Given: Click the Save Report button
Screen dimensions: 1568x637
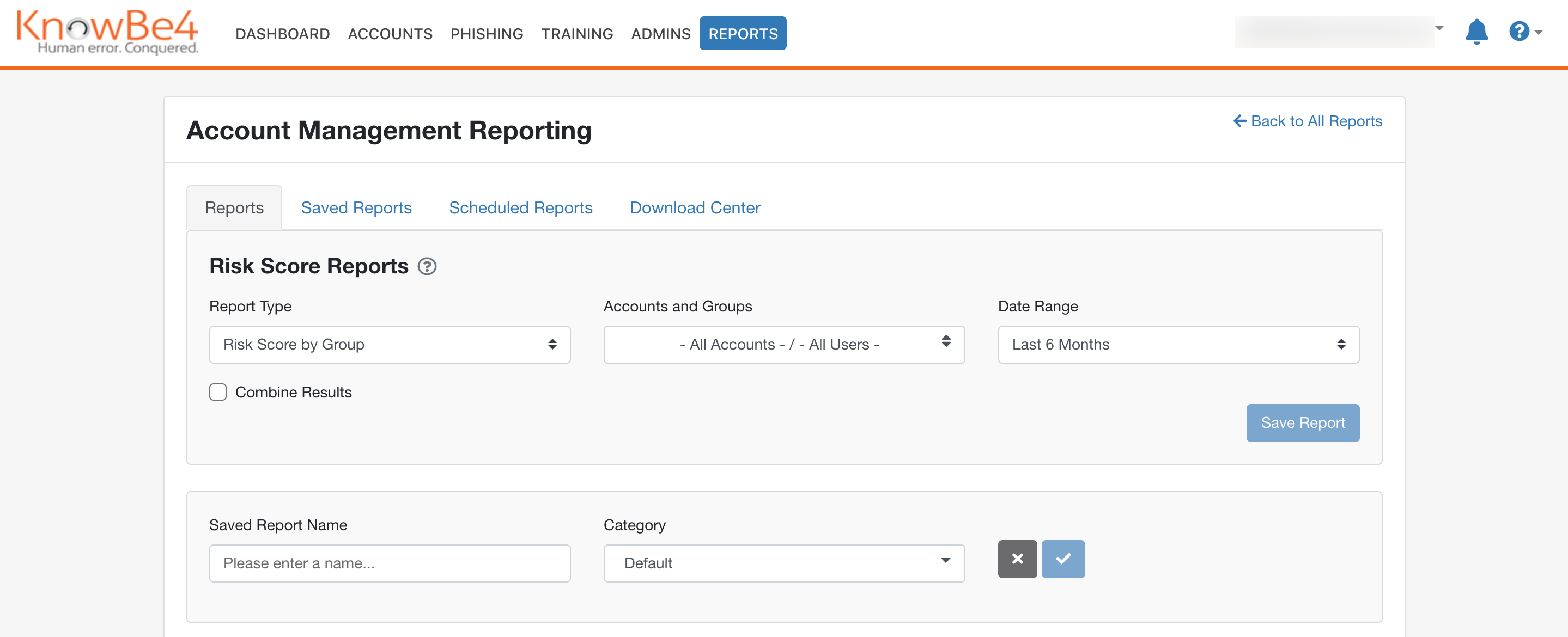Looking at the screenshot, I should [1302, 423].
